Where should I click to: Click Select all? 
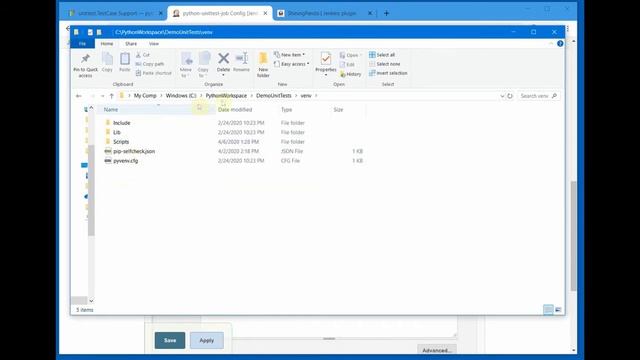[x=382, y=55]
